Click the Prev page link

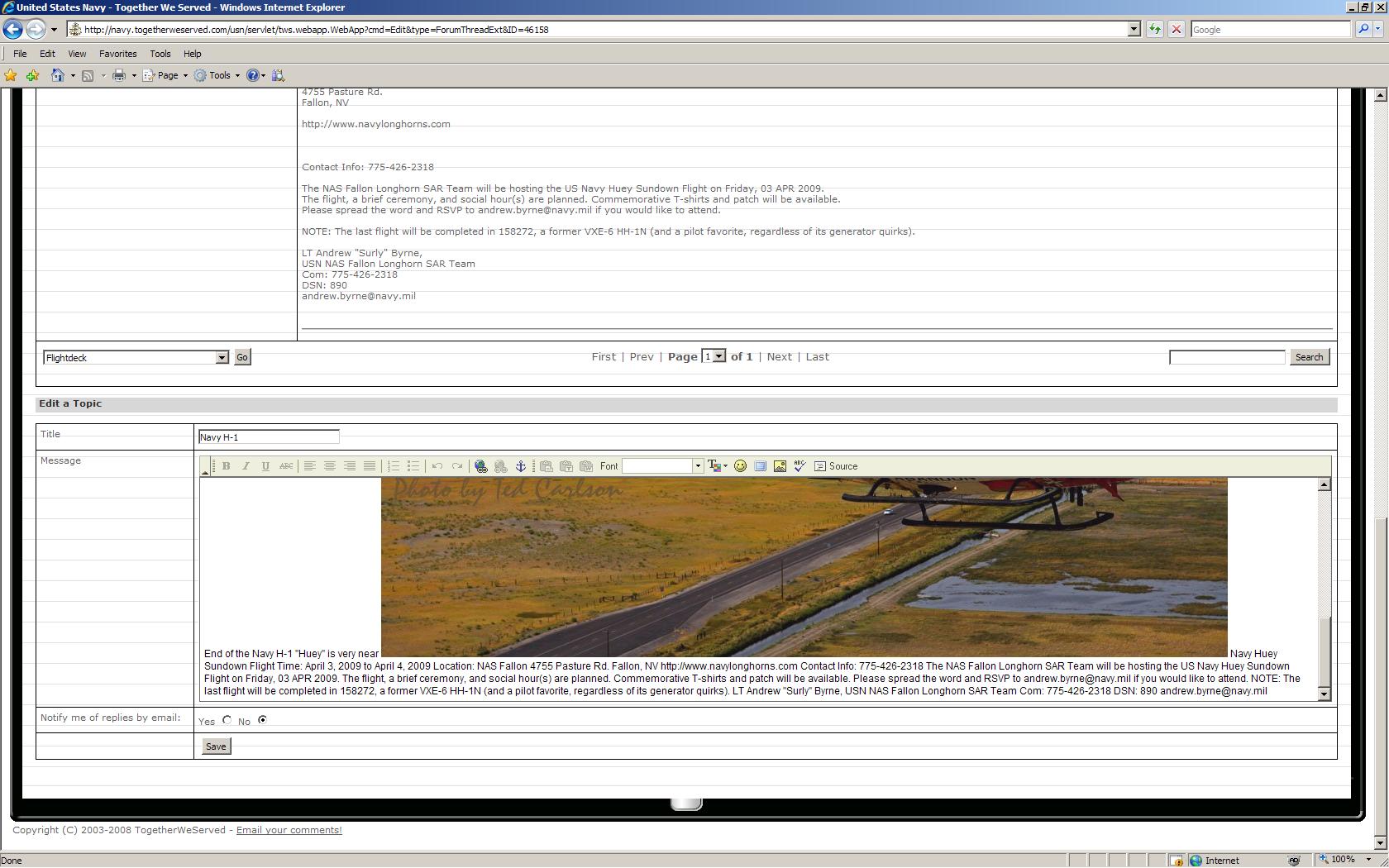coord(642,356)
